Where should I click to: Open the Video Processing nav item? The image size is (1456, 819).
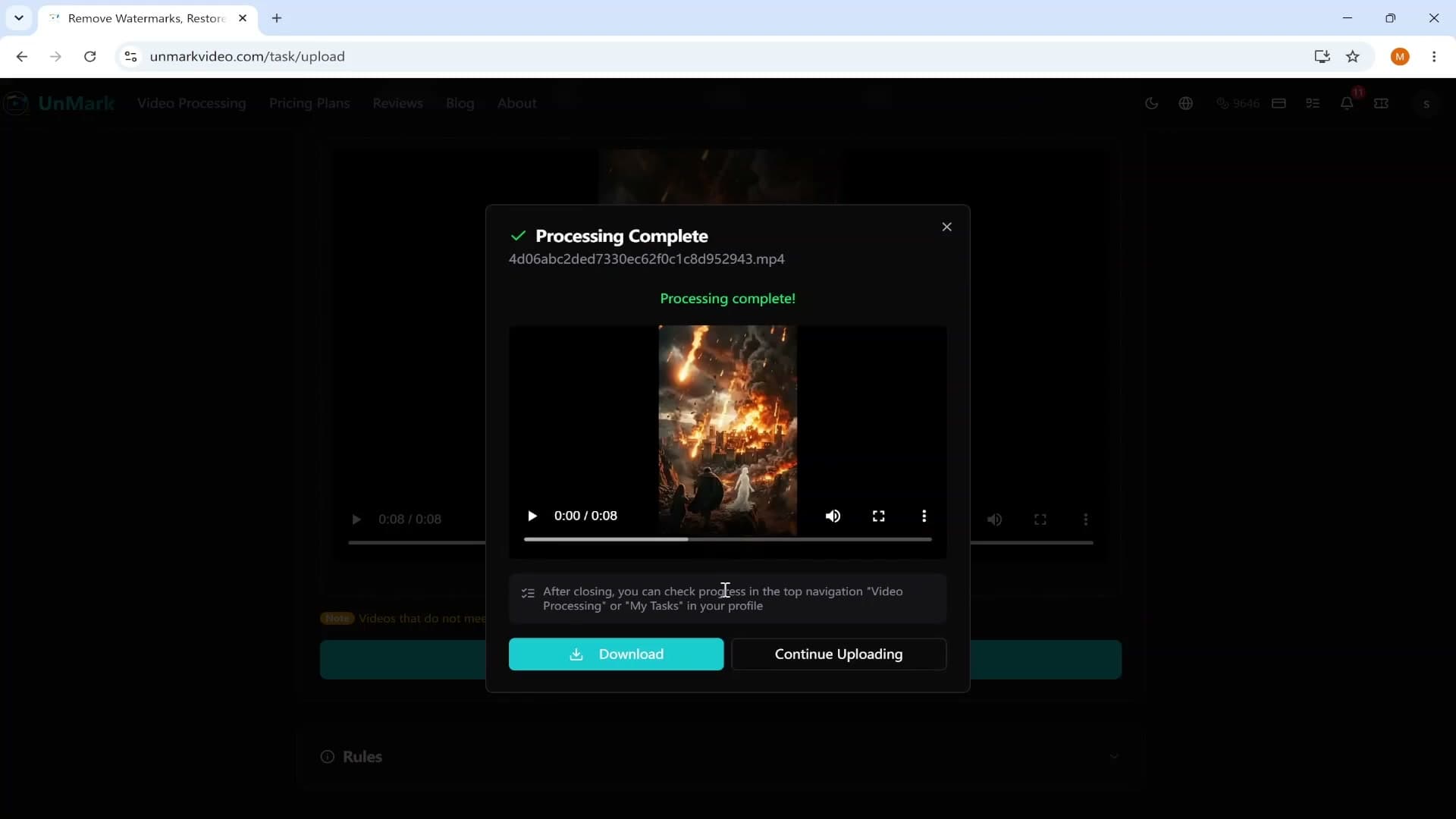(191, 103)
